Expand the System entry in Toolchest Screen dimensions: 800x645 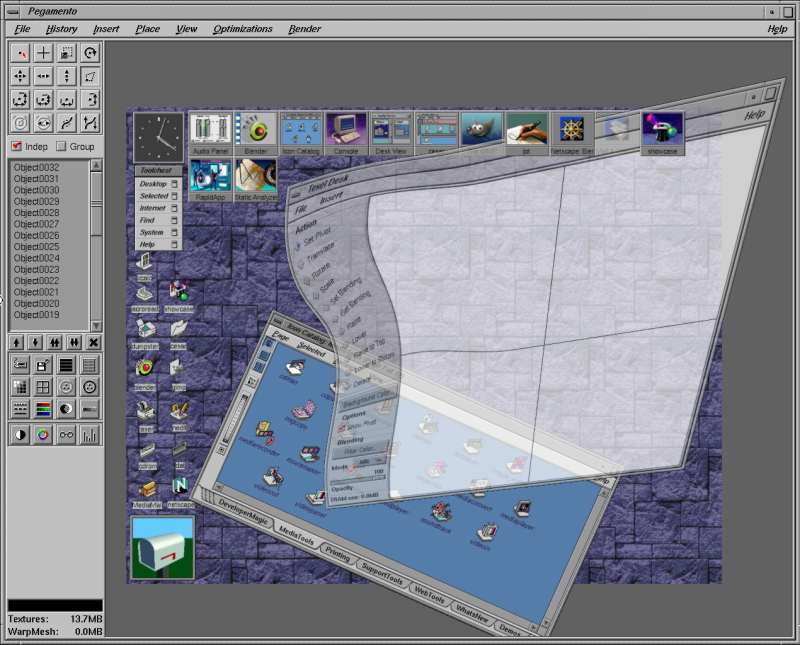159,232
